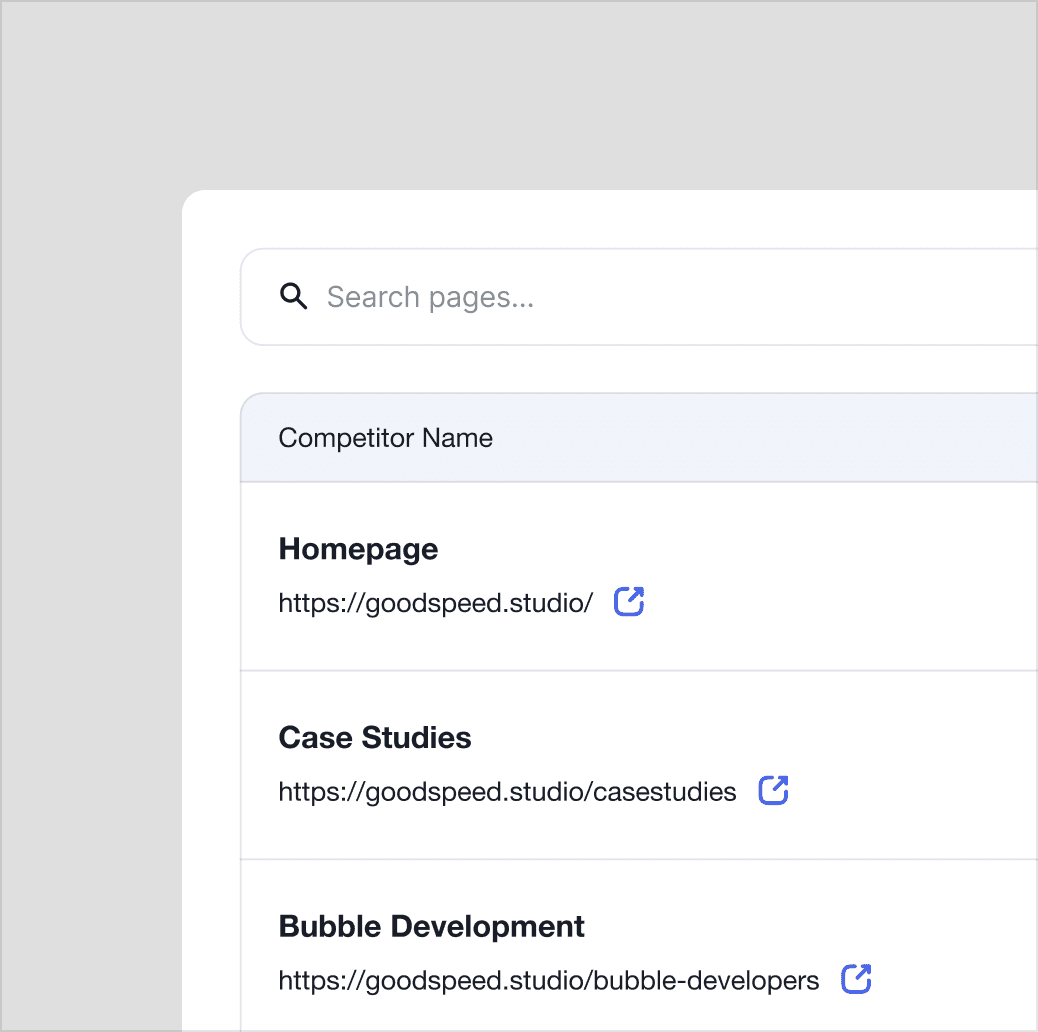
Task: Click the gray background outside the card
Action: [90, 500]
